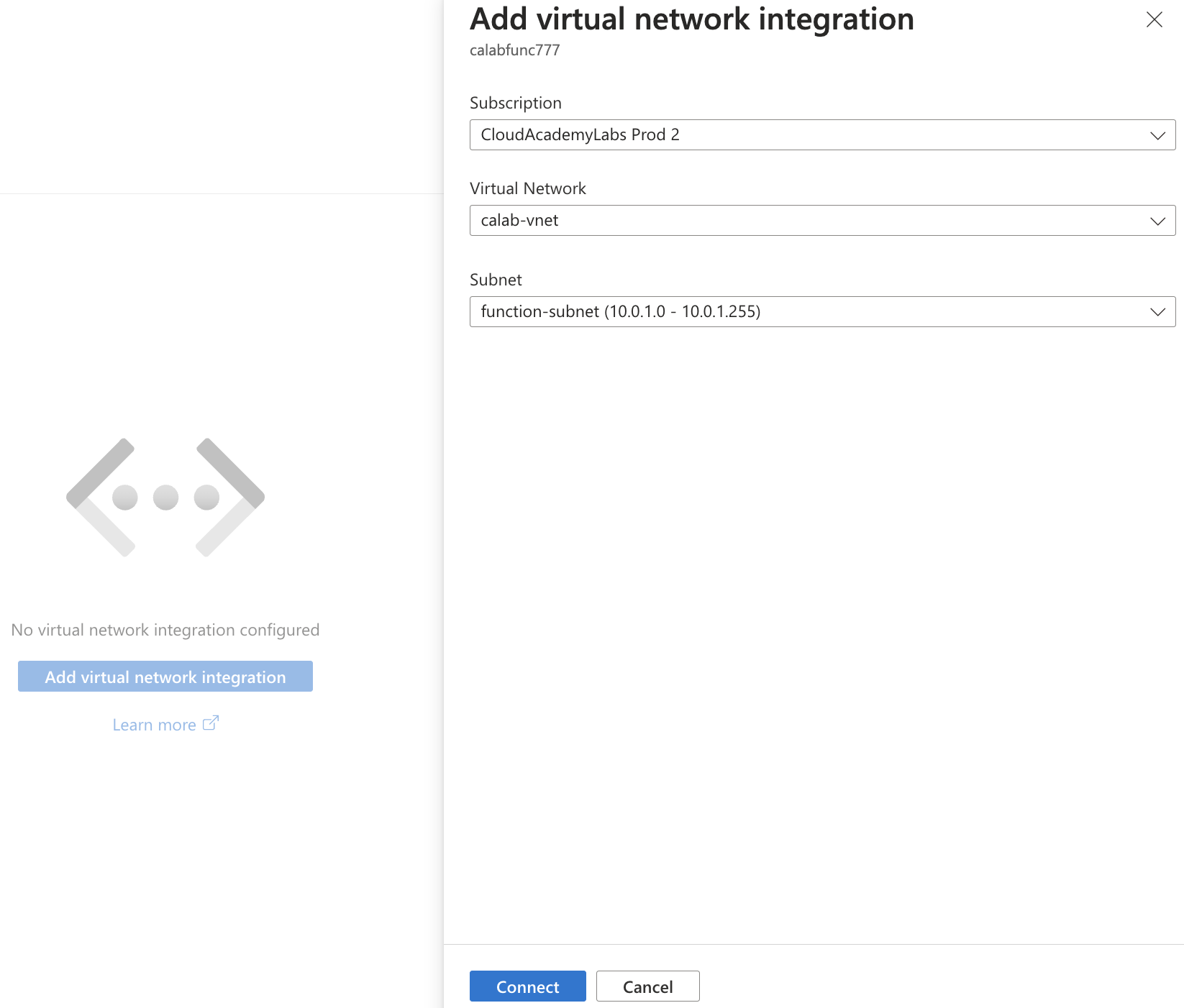The image size is (1184, 1008).
Task: Open the Learn more link
Action: click(x=155, y=724)
